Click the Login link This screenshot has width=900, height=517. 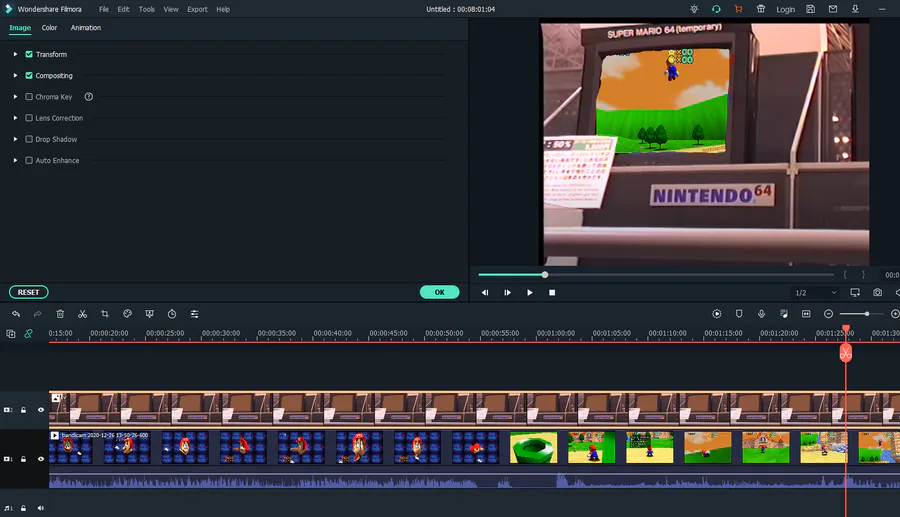click(x=786, y=9)
